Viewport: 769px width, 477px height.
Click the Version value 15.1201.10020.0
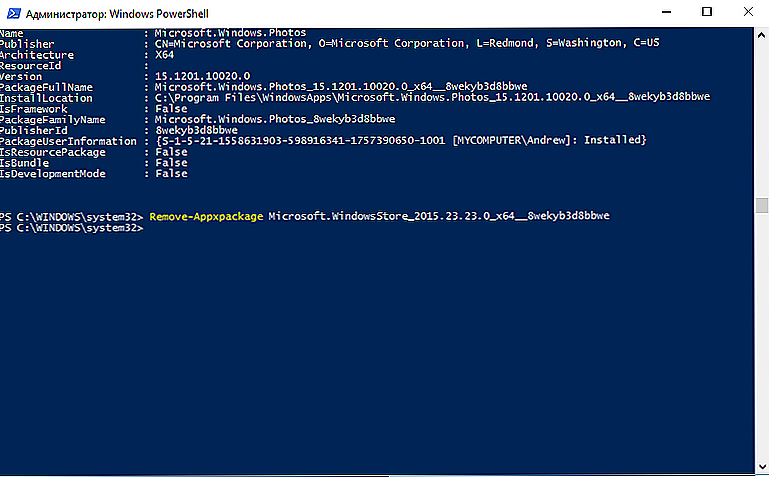click(203, 76)
